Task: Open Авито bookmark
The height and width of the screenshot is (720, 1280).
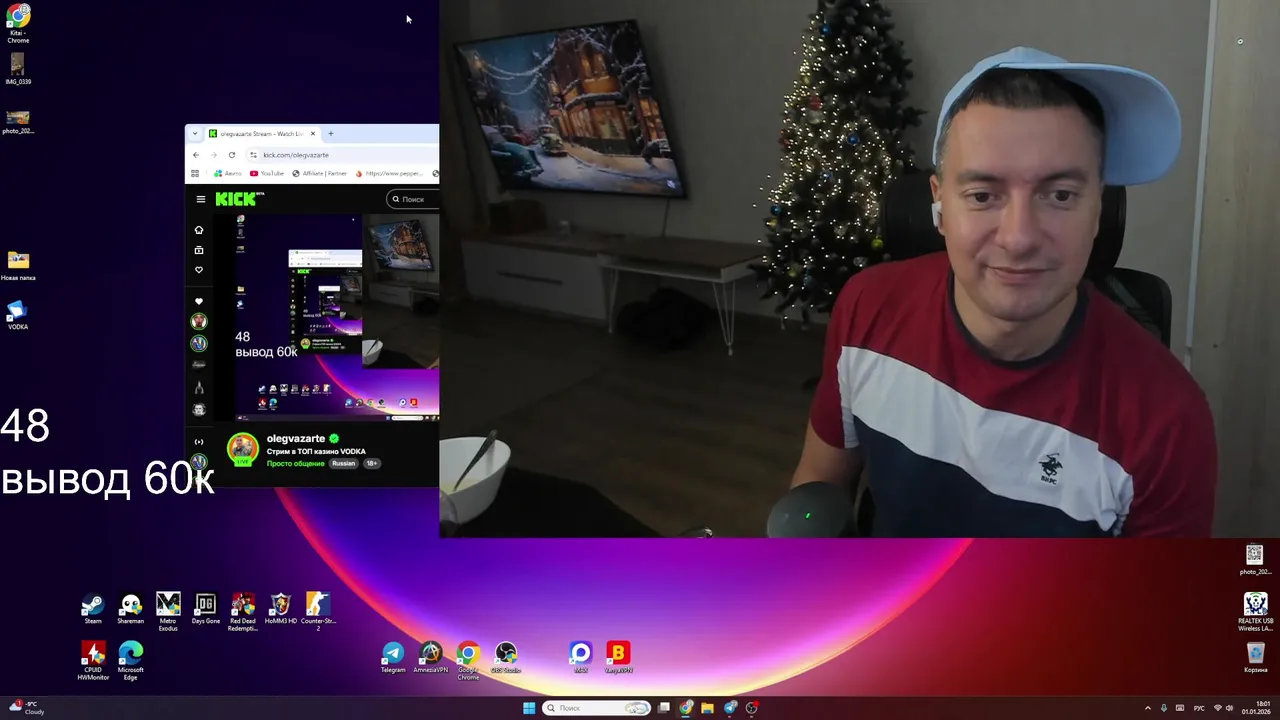Action: pos(227,174)
